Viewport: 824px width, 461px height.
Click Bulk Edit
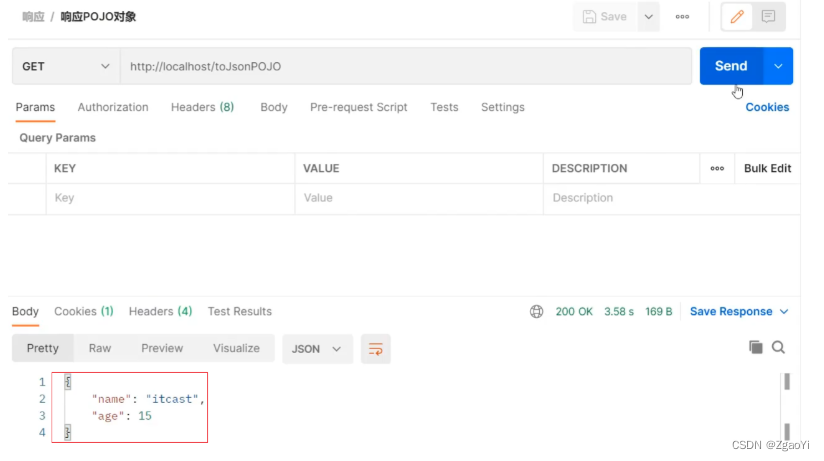(767, 168)
